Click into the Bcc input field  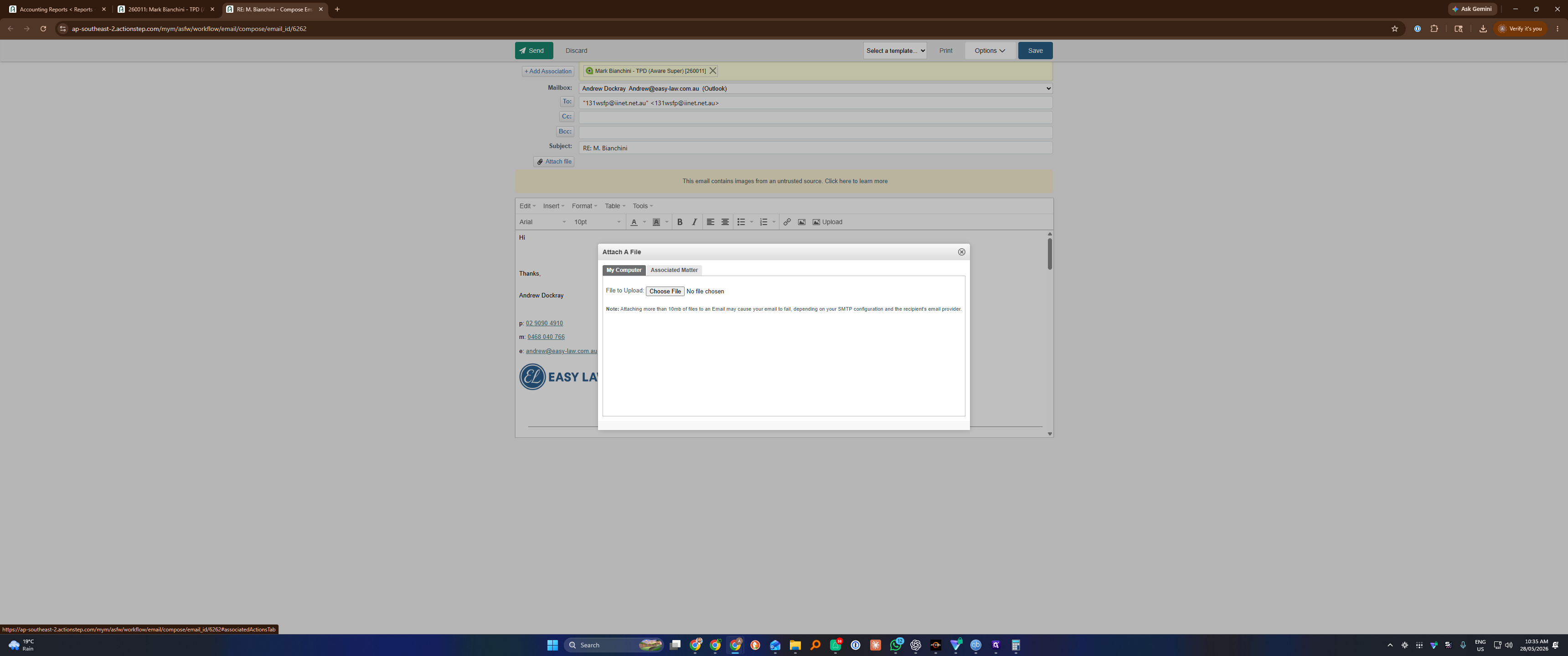click(815, 132)
